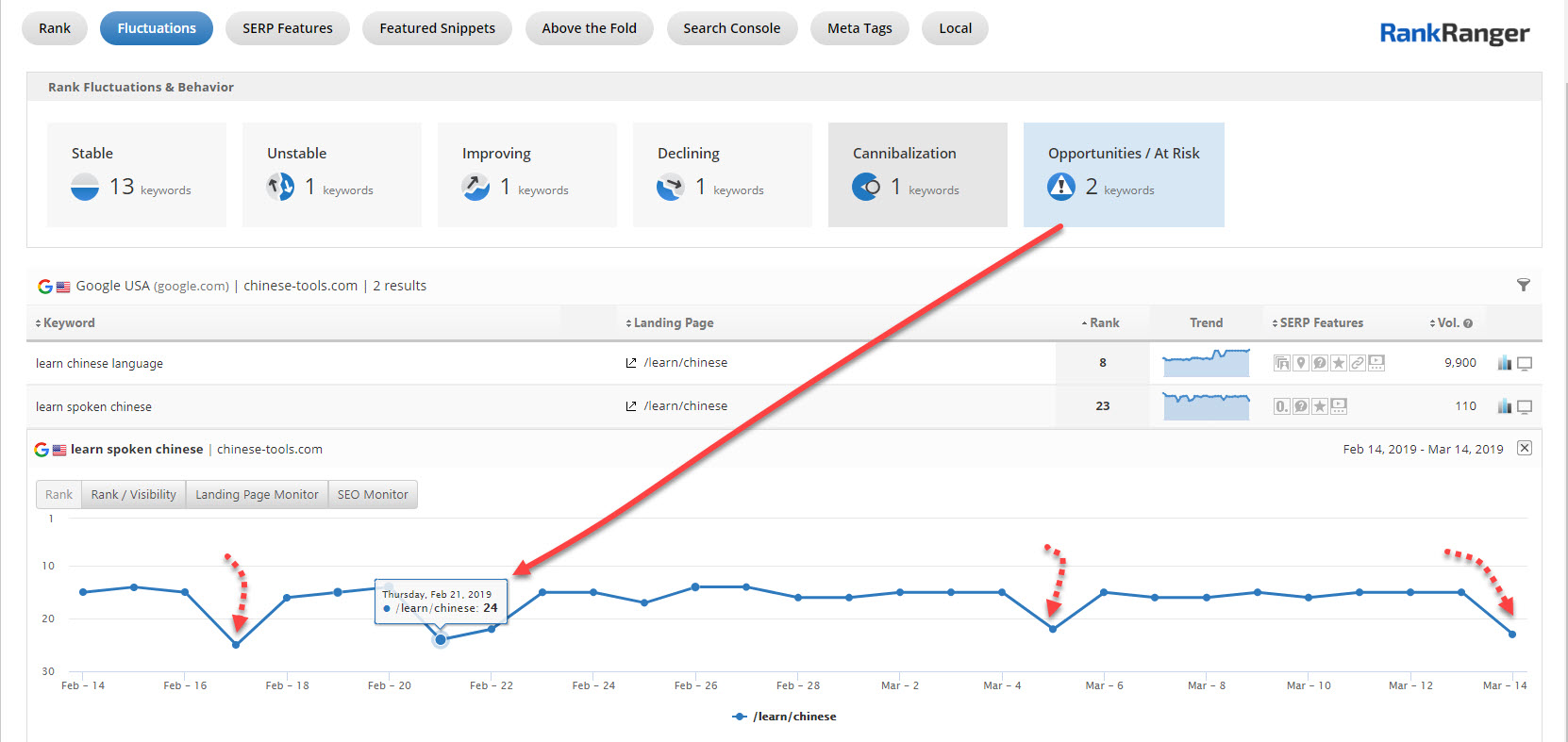This screenshot has width=1568, height=742.
Task: Open the Landing Page Monitor tab
Action: (x=257, y=494)
